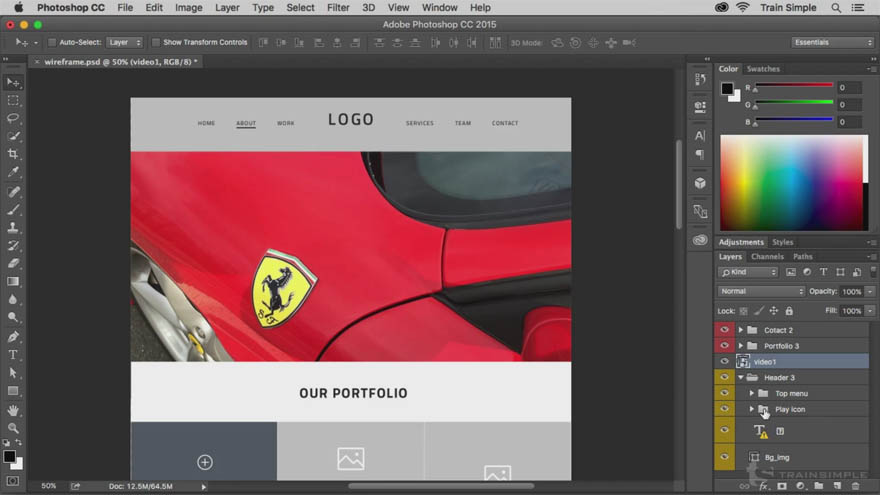Open the Auto-Select Layer dropdown

coord(125,42)
